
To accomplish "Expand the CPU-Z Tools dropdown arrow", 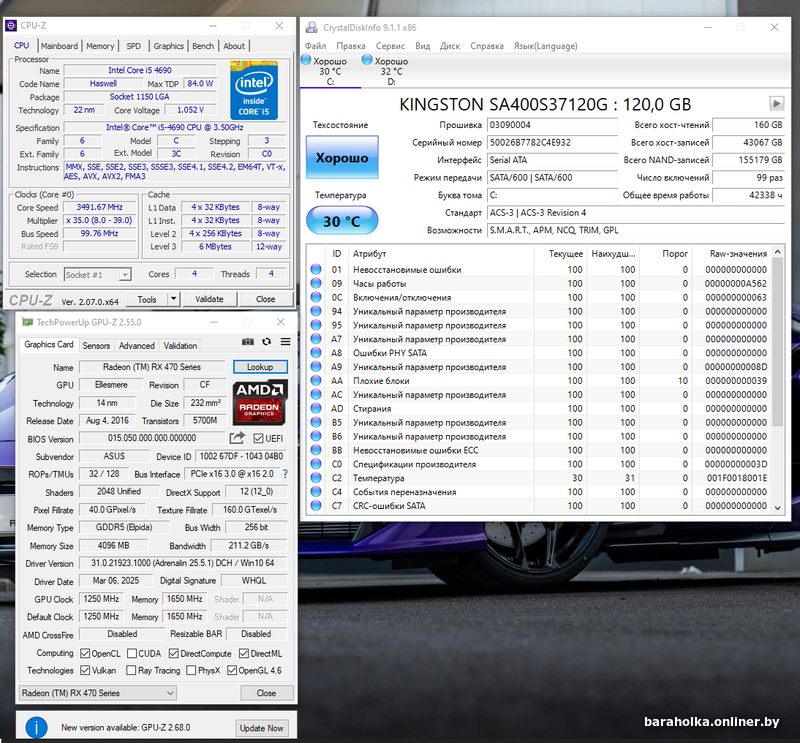I will 174,298.
